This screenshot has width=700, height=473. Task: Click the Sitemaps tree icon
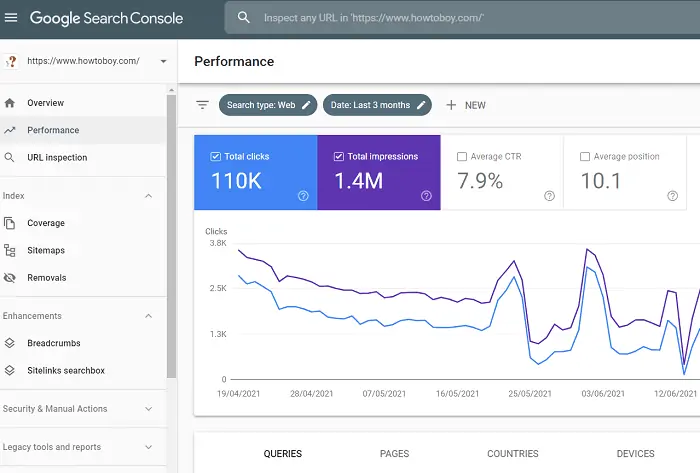point(9,250)
